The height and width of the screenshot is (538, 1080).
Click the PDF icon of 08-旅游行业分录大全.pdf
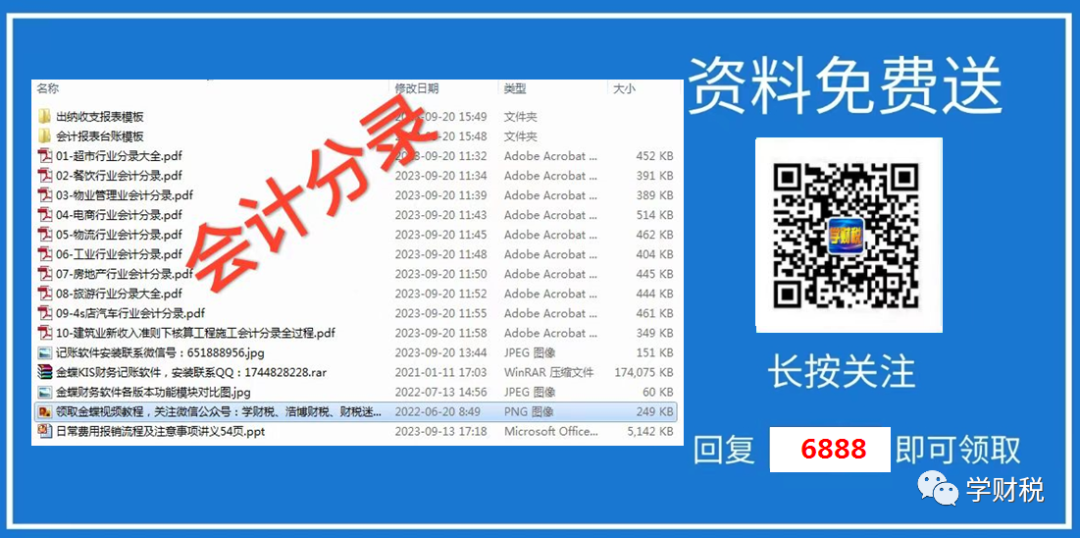click(x=45, y=293)
